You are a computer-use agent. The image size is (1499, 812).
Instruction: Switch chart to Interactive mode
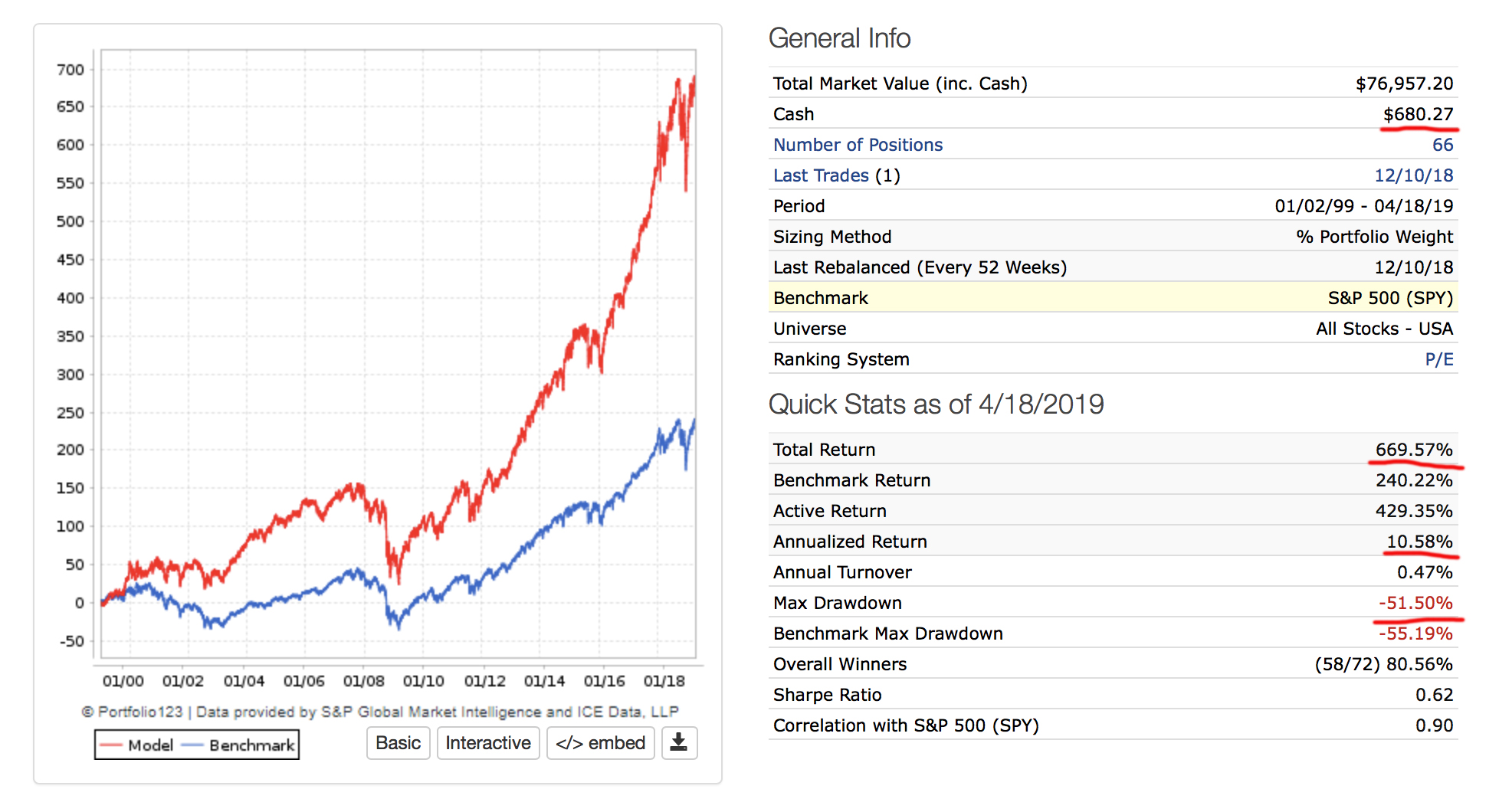click(x=487, y=743)
